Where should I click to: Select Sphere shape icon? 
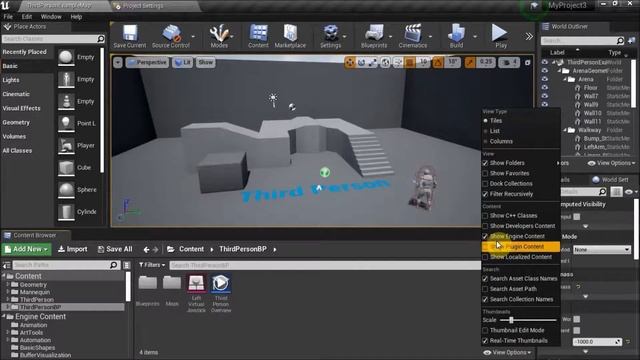pos(66,189)
